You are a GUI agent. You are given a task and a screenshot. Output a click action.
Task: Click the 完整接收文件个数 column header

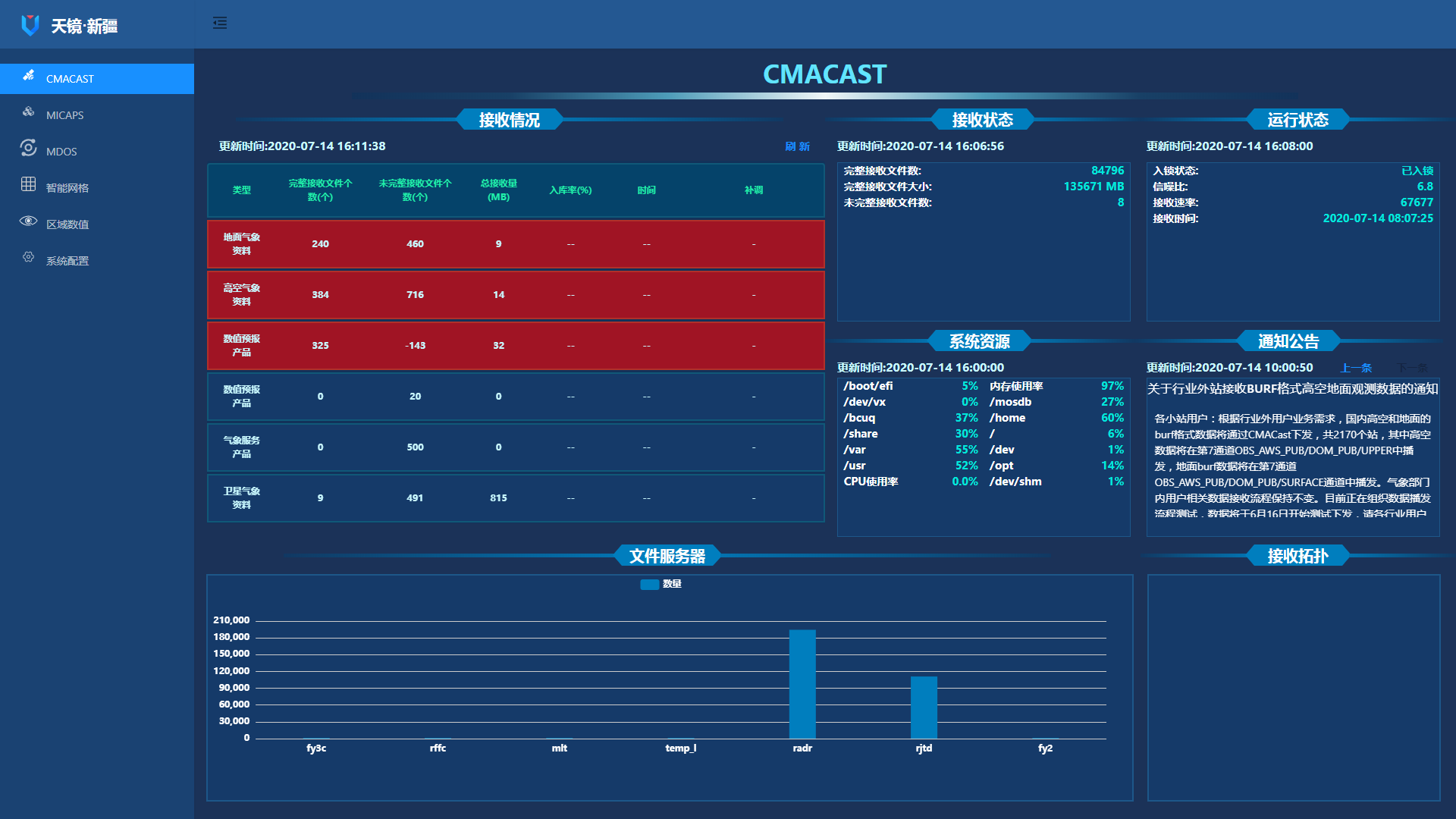320,190
